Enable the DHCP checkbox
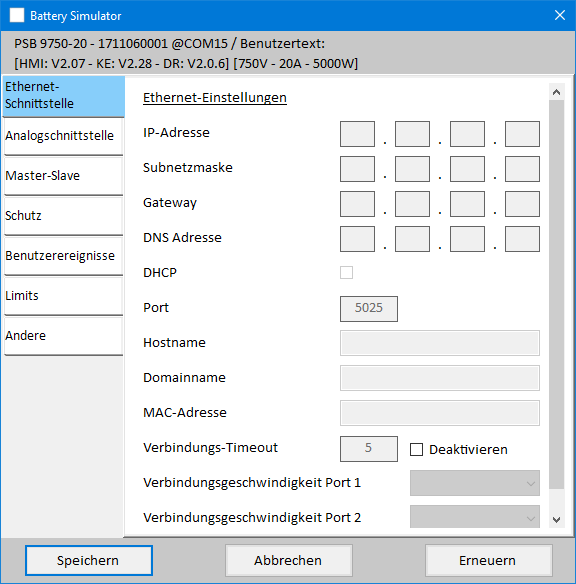This screenshot has width=576, height=584. pos(346,272)
